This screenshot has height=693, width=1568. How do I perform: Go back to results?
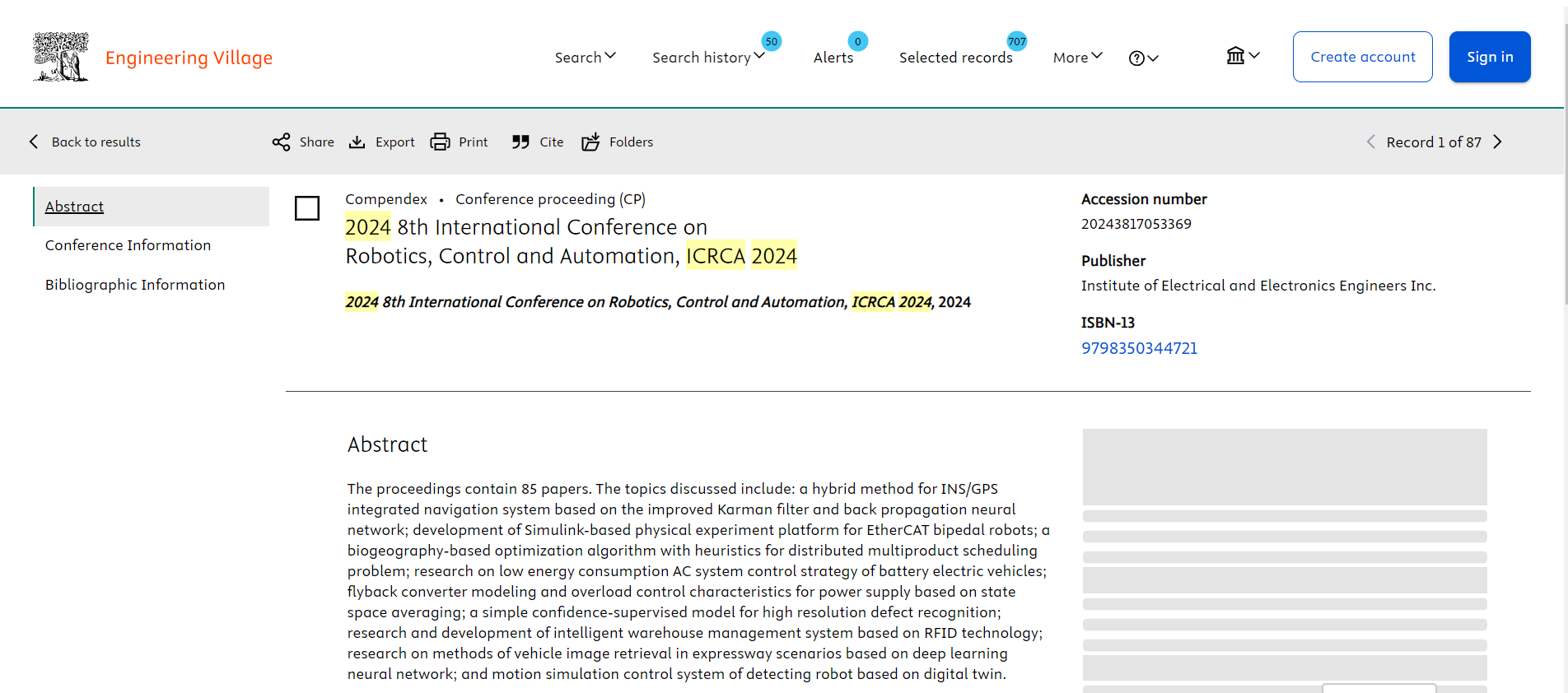coord(96,142)
